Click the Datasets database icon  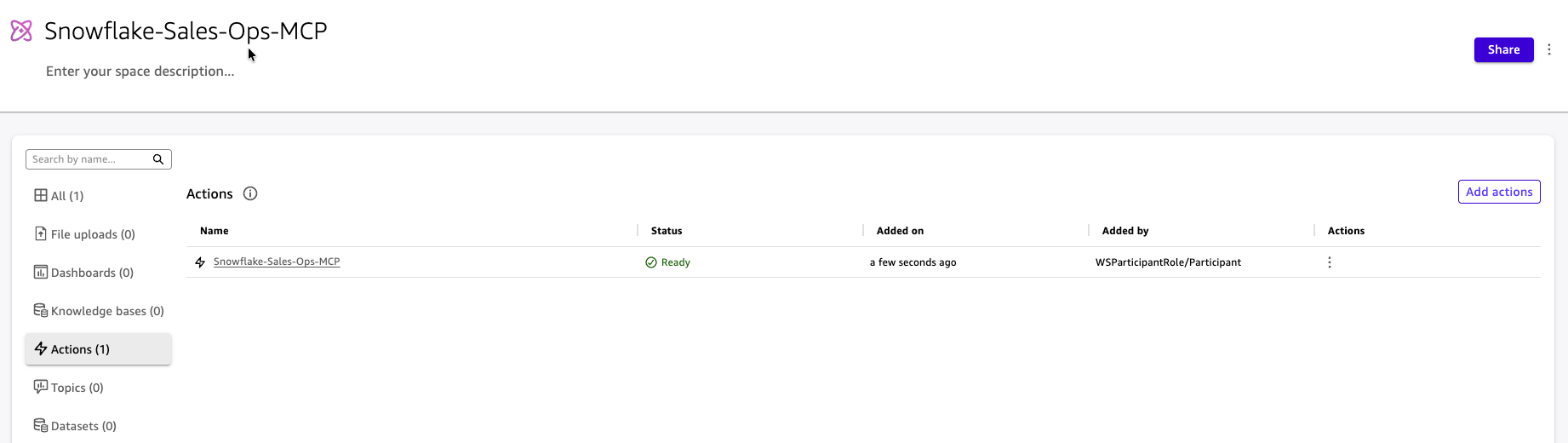coord(40,425)
